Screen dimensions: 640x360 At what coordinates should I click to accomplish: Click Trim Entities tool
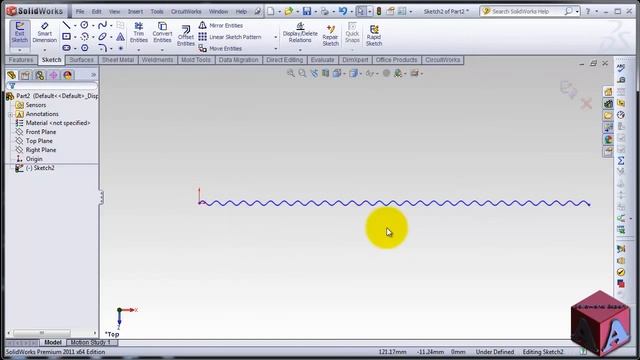click(139, 33)
